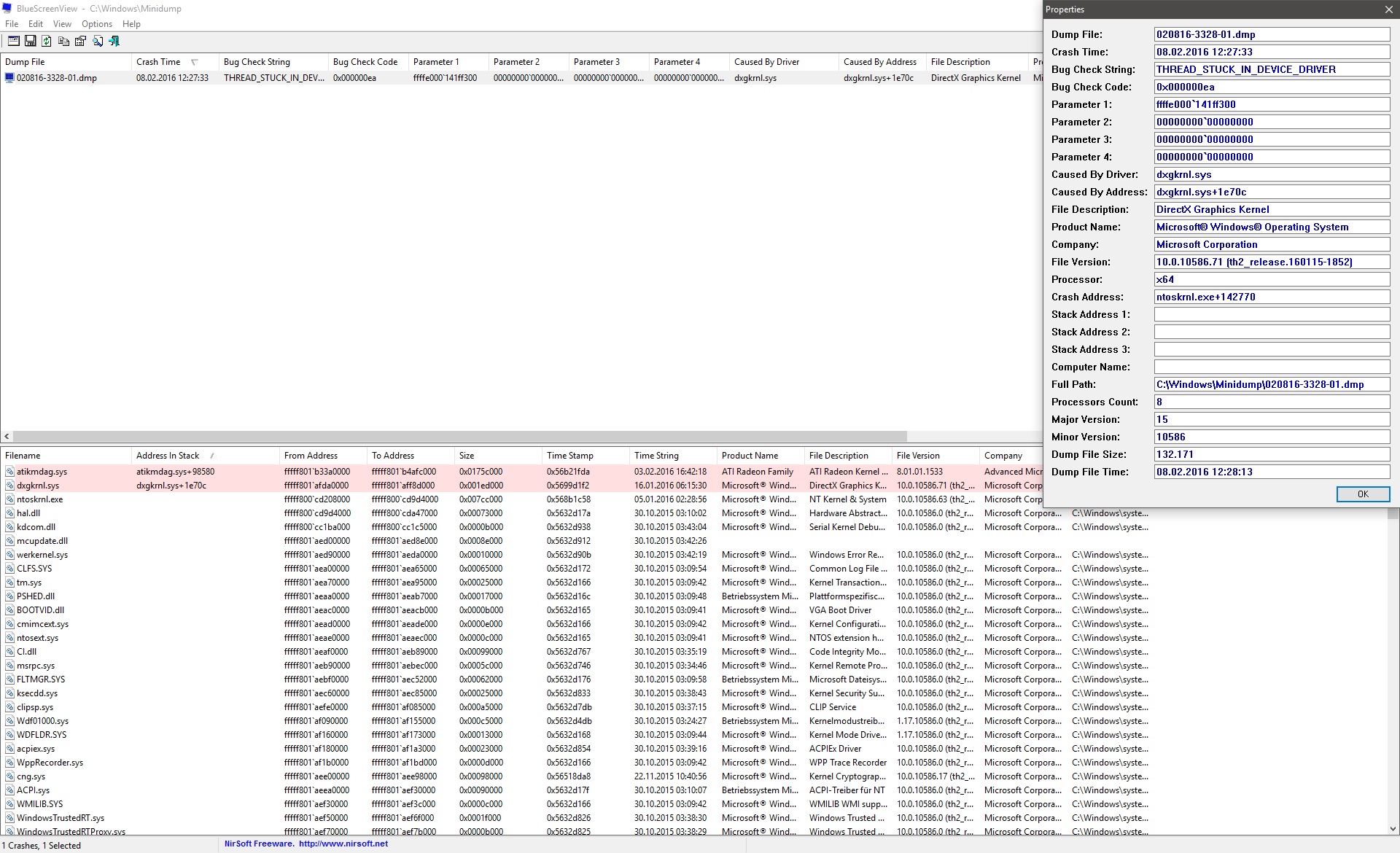Sort by Address In Stack column header

pyautogui.click(x=168, y=456)
